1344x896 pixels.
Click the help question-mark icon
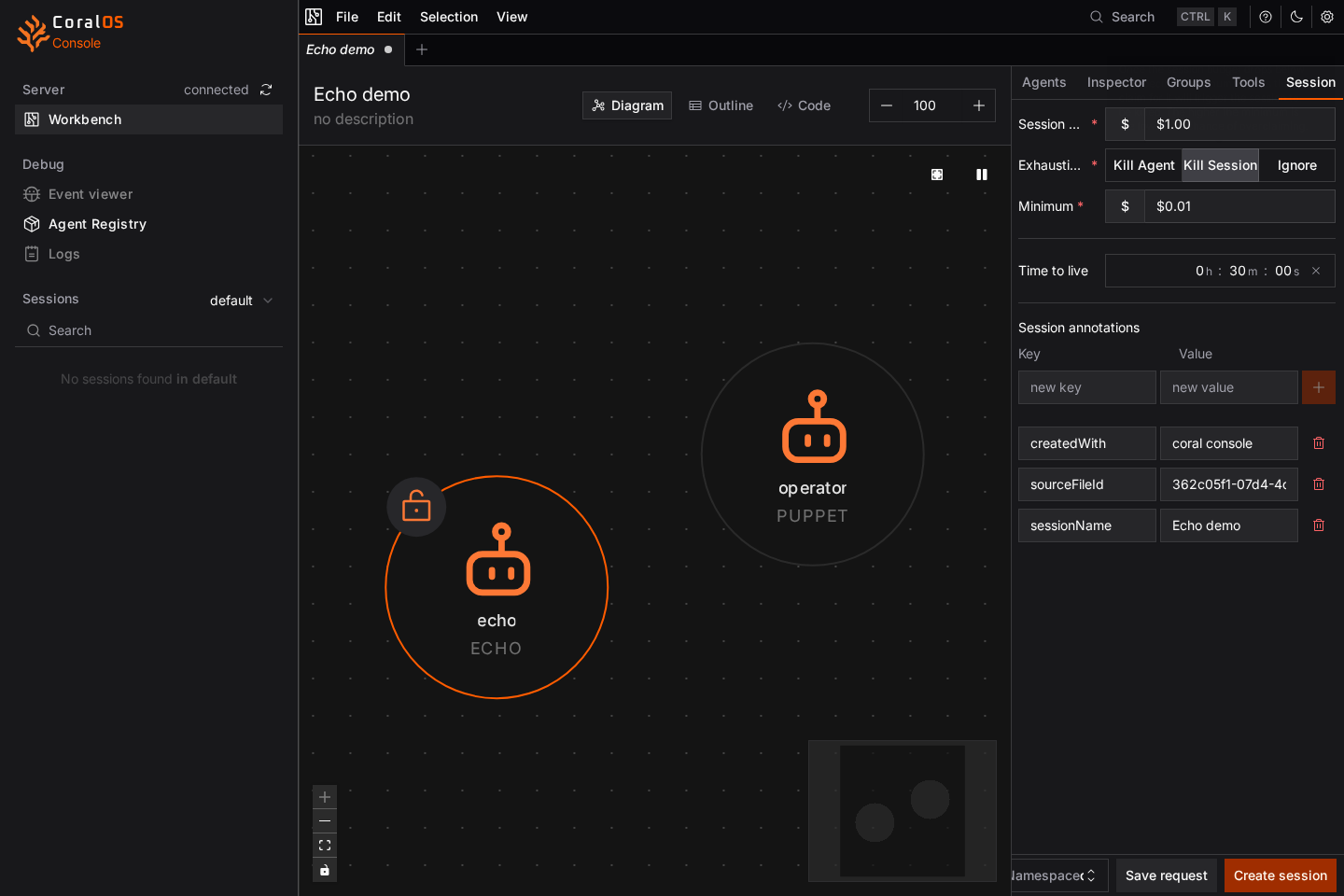tap(1266, 17)
